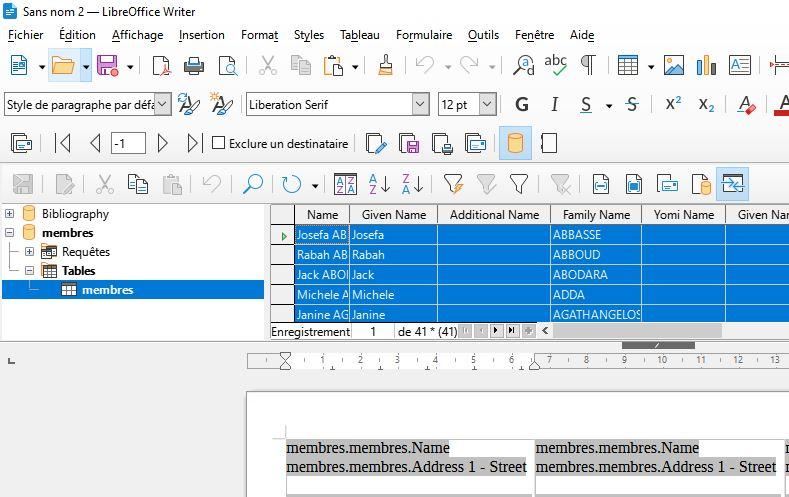Save the document with the floppy icon
The image size is (789, 497).
tap(107, 65)
